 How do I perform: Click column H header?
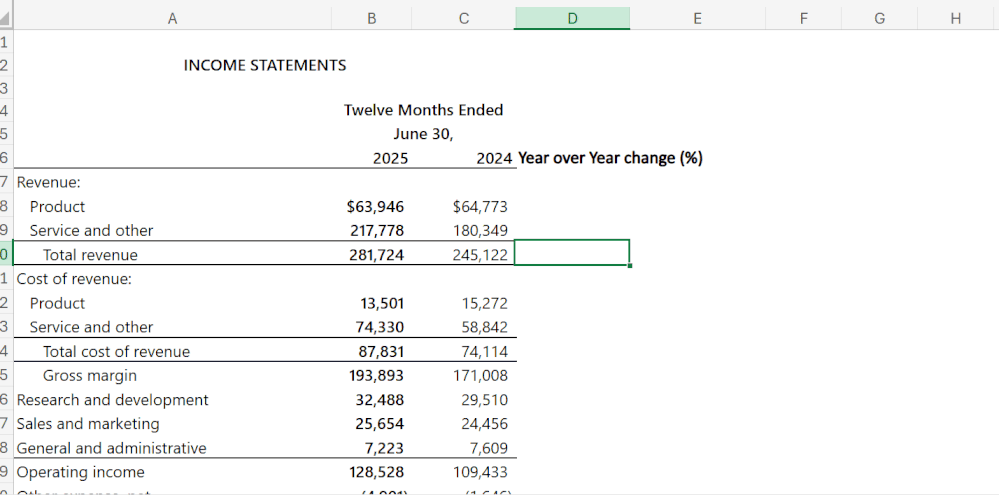(954, 18)
